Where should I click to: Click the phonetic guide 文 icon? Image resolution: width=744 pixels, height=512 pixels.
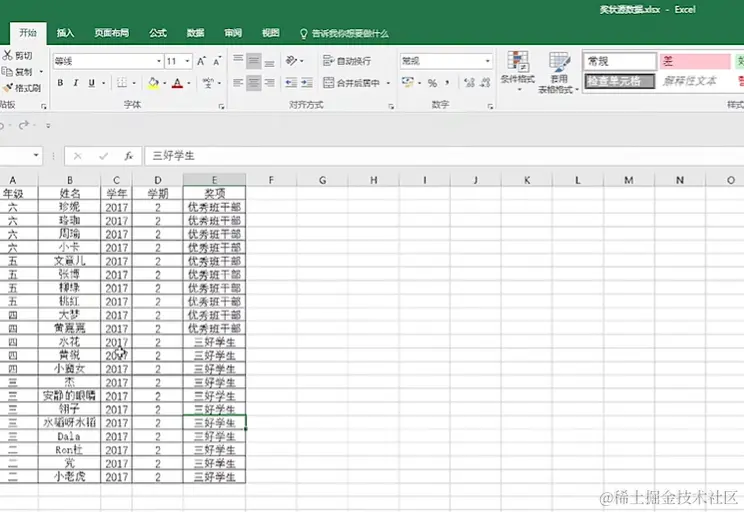coord(208,83)
